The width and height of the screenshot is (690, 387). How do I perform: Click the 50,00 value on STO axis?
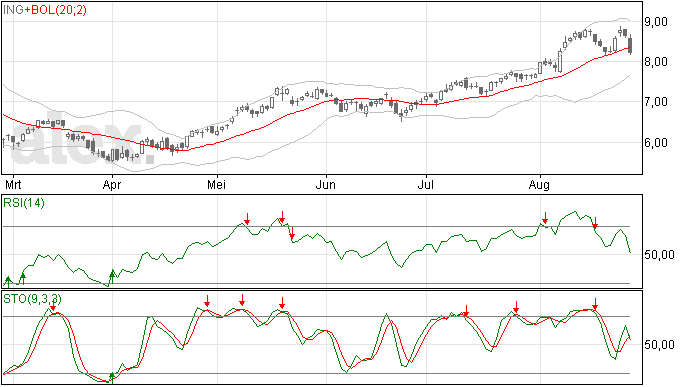coord(659,345)
